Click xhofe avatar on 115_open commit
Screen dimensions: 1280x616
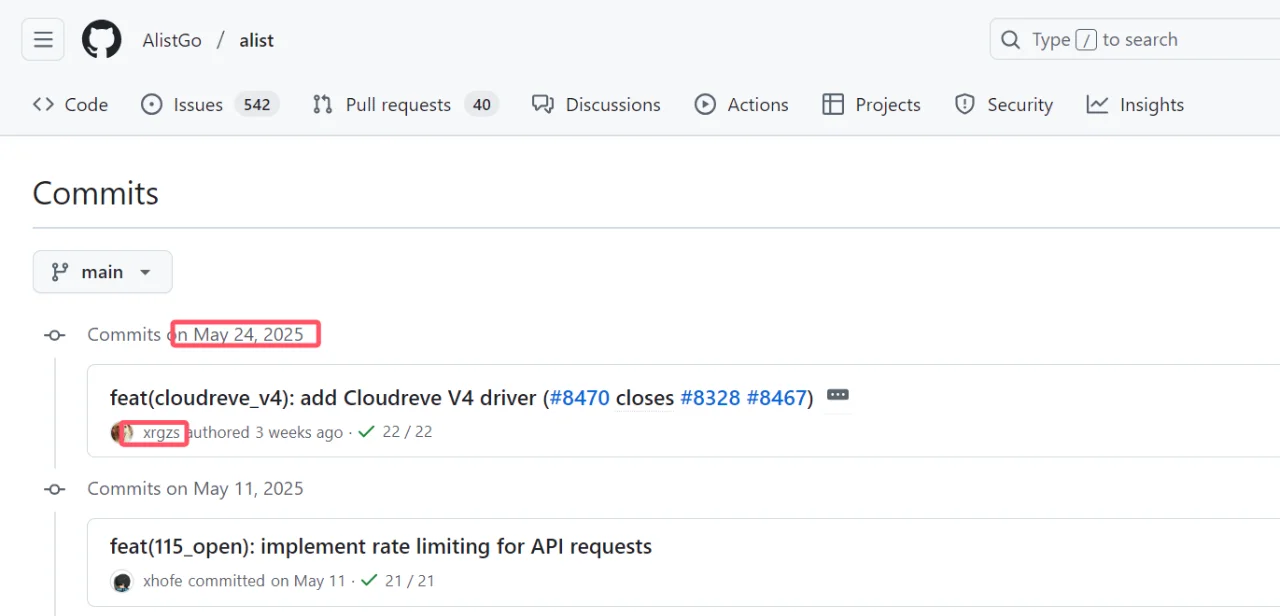point(122,581)
